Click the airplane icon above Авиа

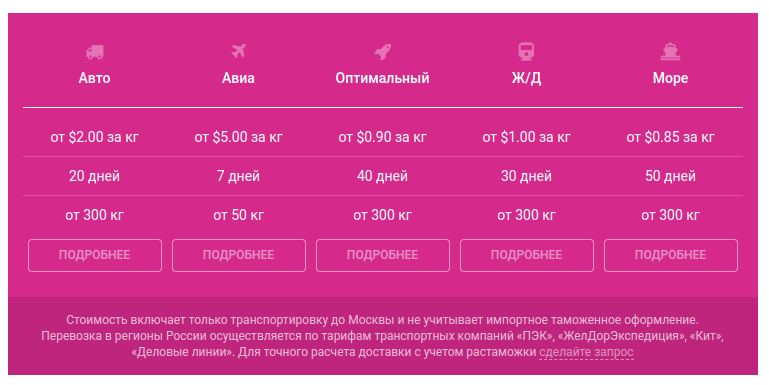click(238, 51)
